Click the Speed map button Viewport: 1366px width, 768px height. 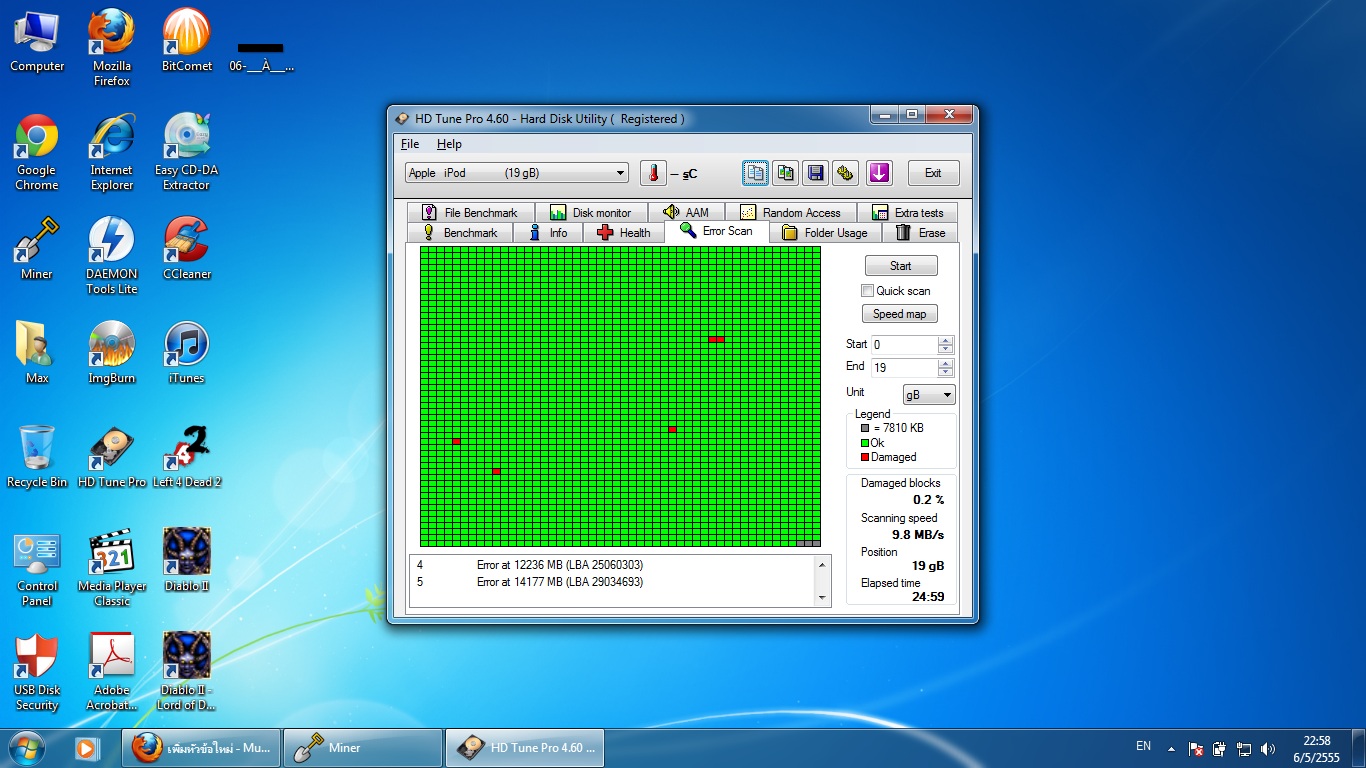pyautogui.click(x=900, y=314)
